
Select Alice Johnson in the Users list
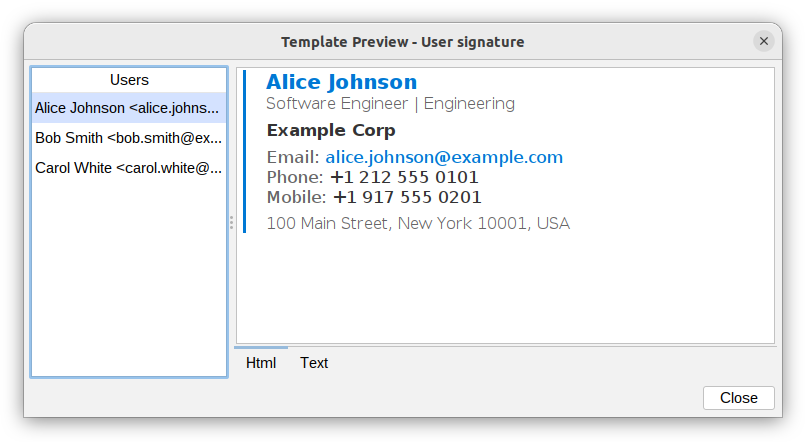(129, 108)
